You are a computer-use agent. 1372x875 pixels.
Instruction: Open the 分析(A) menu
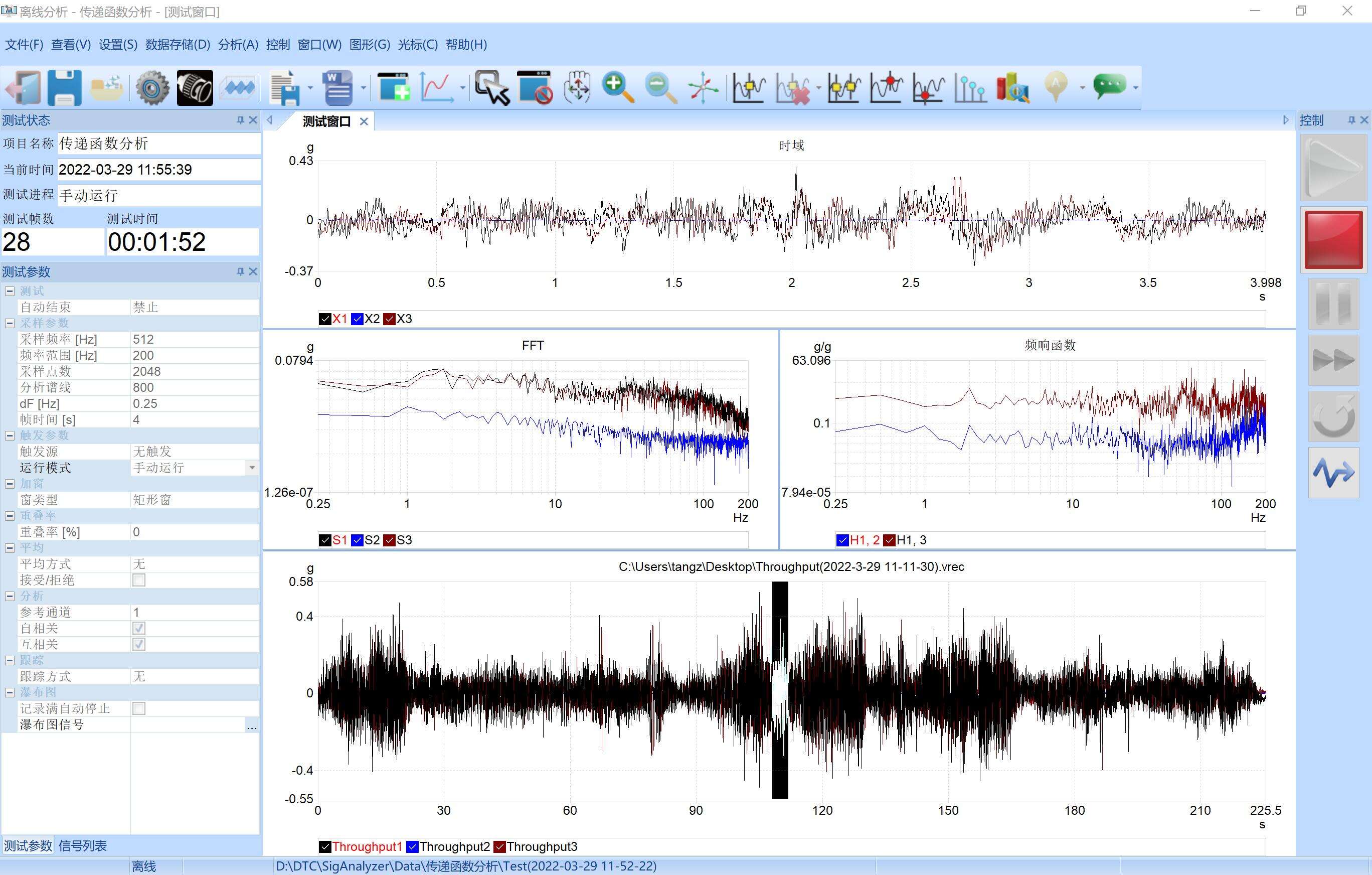click(x=238, y=45)
